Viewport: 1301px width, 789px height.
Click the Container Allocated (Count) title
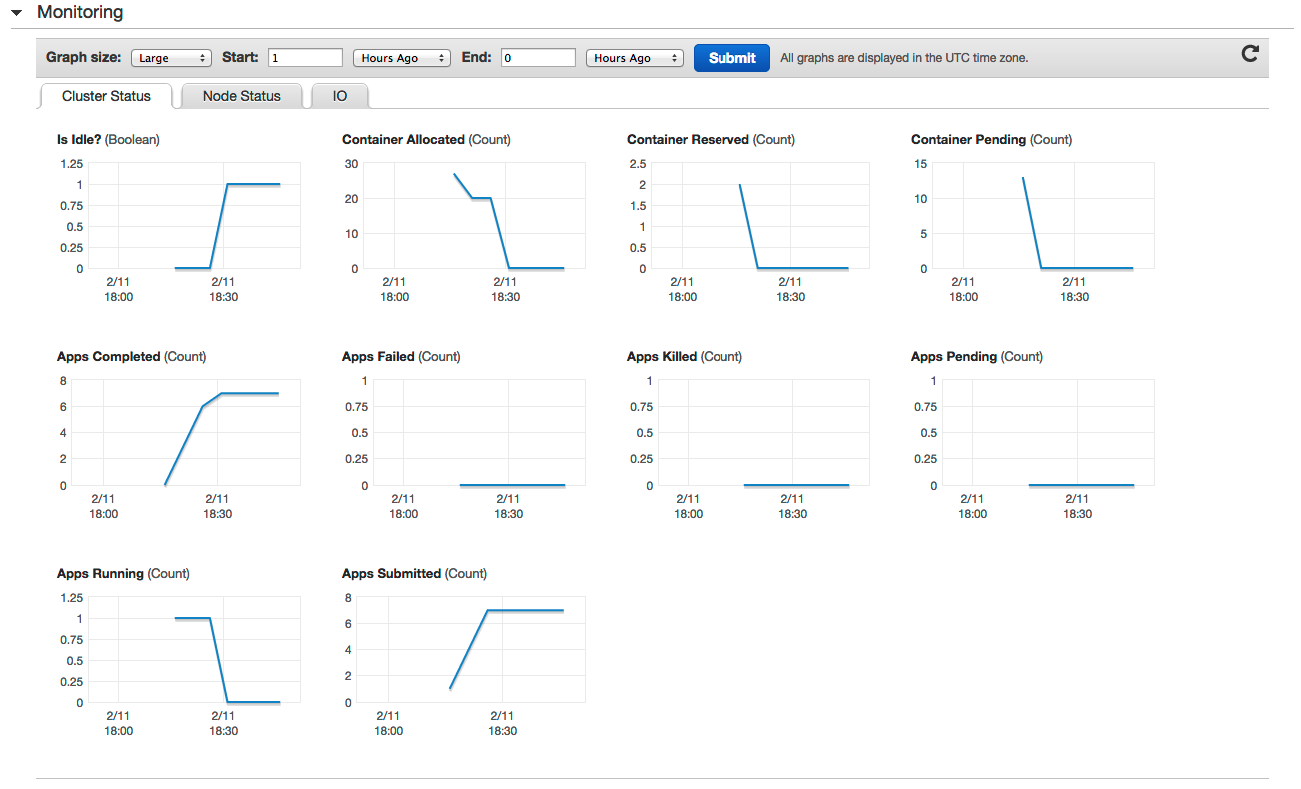[426, 140]
